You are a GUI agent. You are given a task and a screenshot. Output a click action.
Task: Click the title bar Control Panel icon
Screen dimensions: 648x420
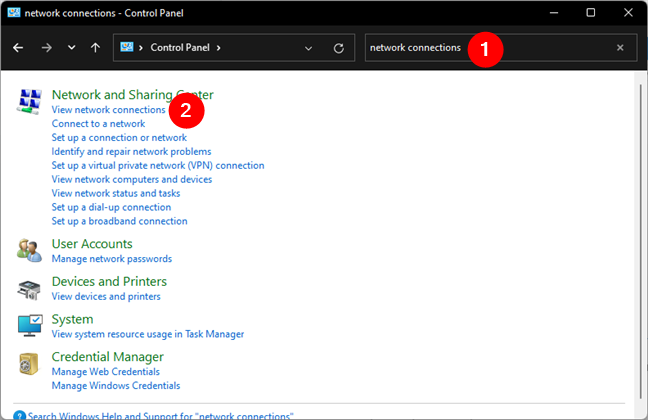pyautogui.click(x=14, y=13)
